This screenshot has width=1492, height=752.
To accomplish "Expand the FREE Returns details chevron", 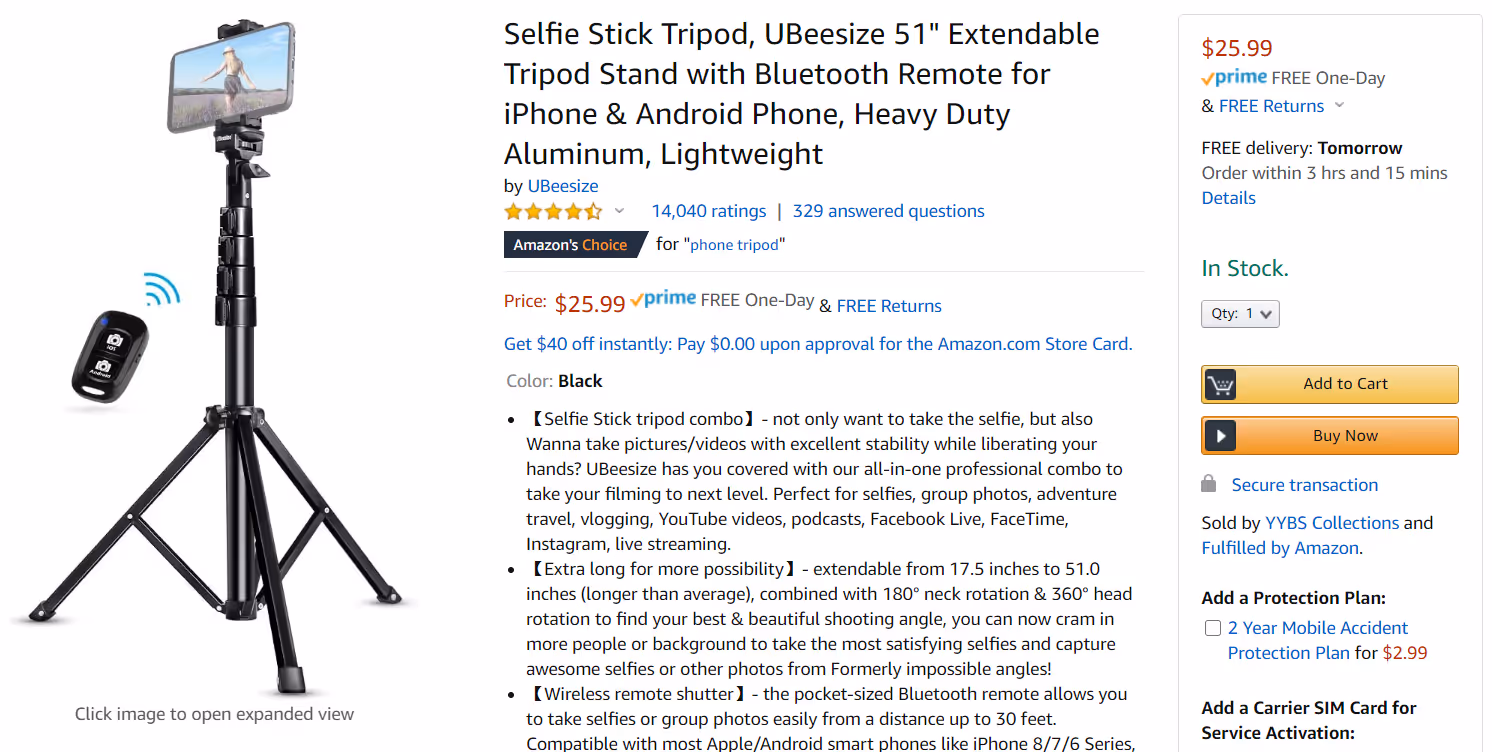I will [x=1340, y=105].
